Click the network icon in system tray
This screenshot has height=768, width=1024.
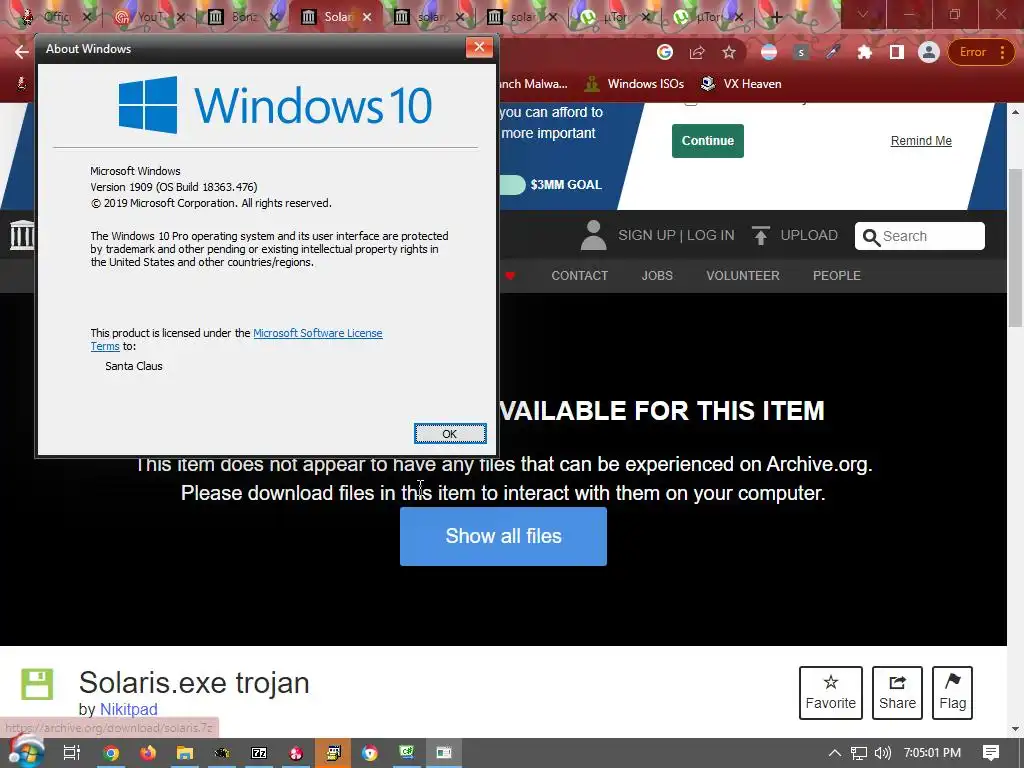tap(859, 753)
